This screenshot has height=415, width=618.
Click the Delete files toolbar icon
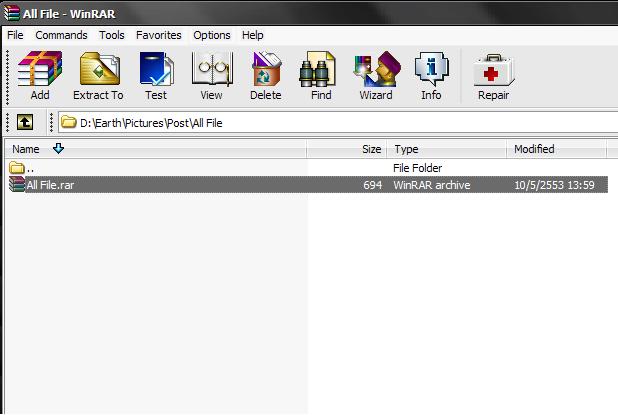(266, 75)
